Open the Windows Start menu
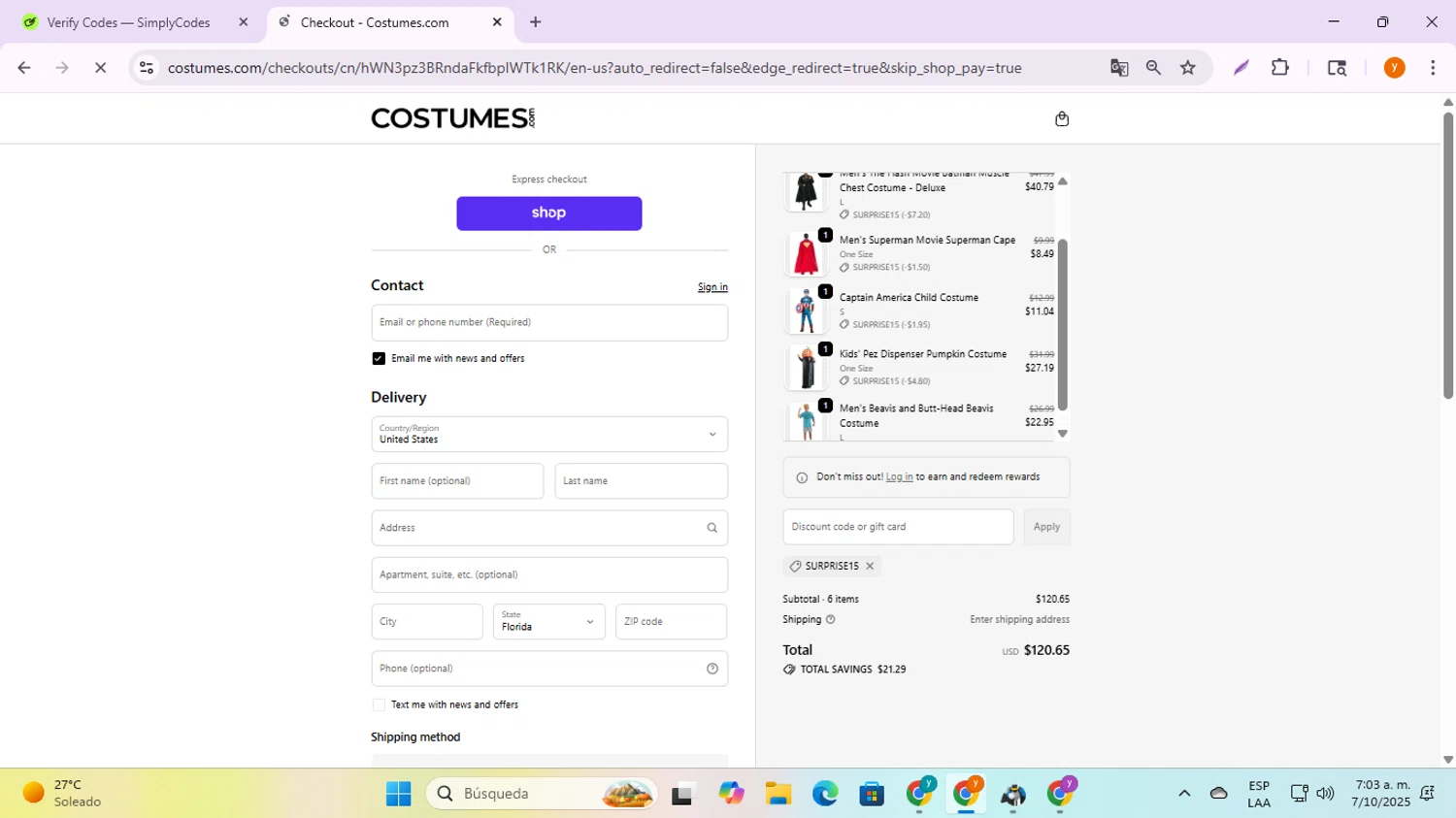This screenshot has width=1456, height=818. click(x=398, y=794)
